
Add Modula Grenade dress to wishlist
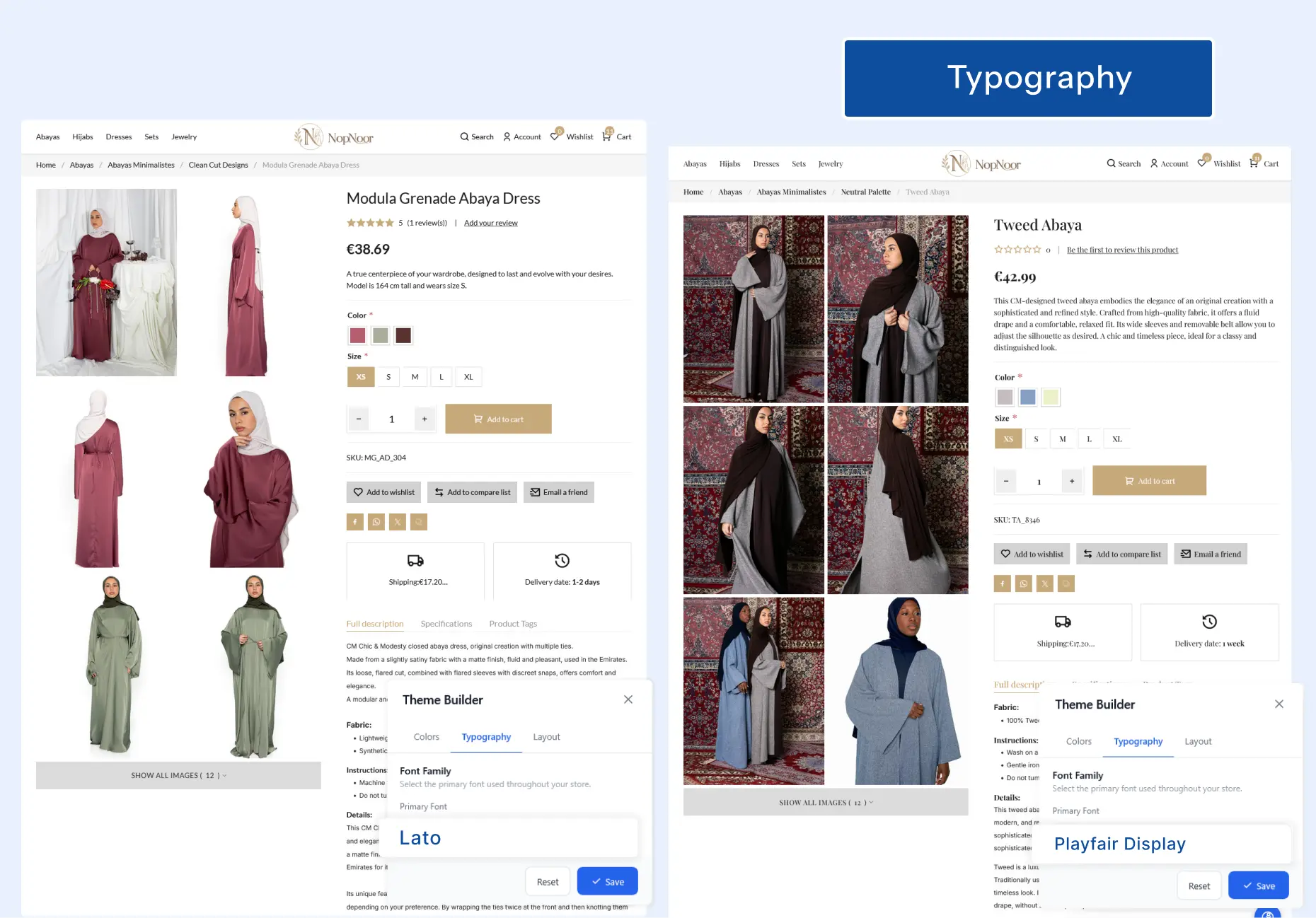click(x=383, y=492)
